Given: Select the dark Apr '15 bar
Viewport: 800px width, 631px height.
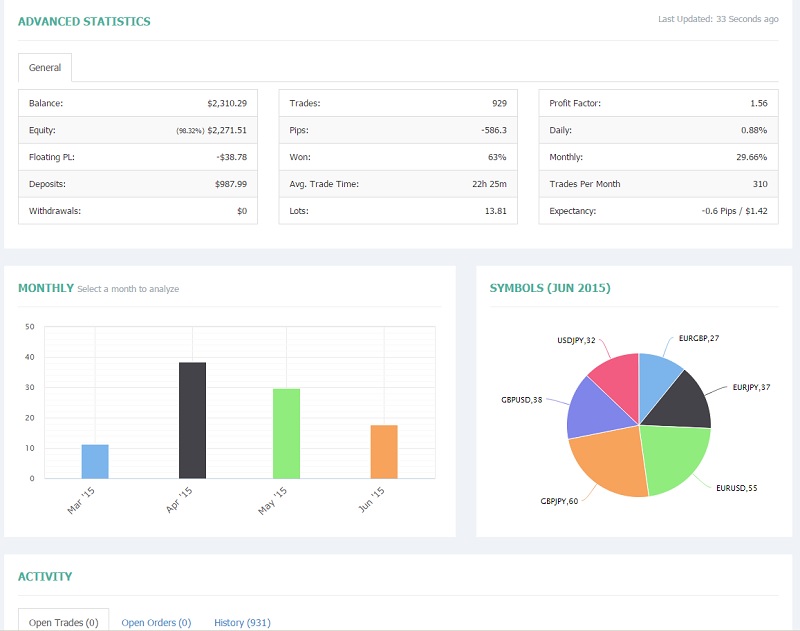Looking at the screenshot, I should click(x=192, y=420).
